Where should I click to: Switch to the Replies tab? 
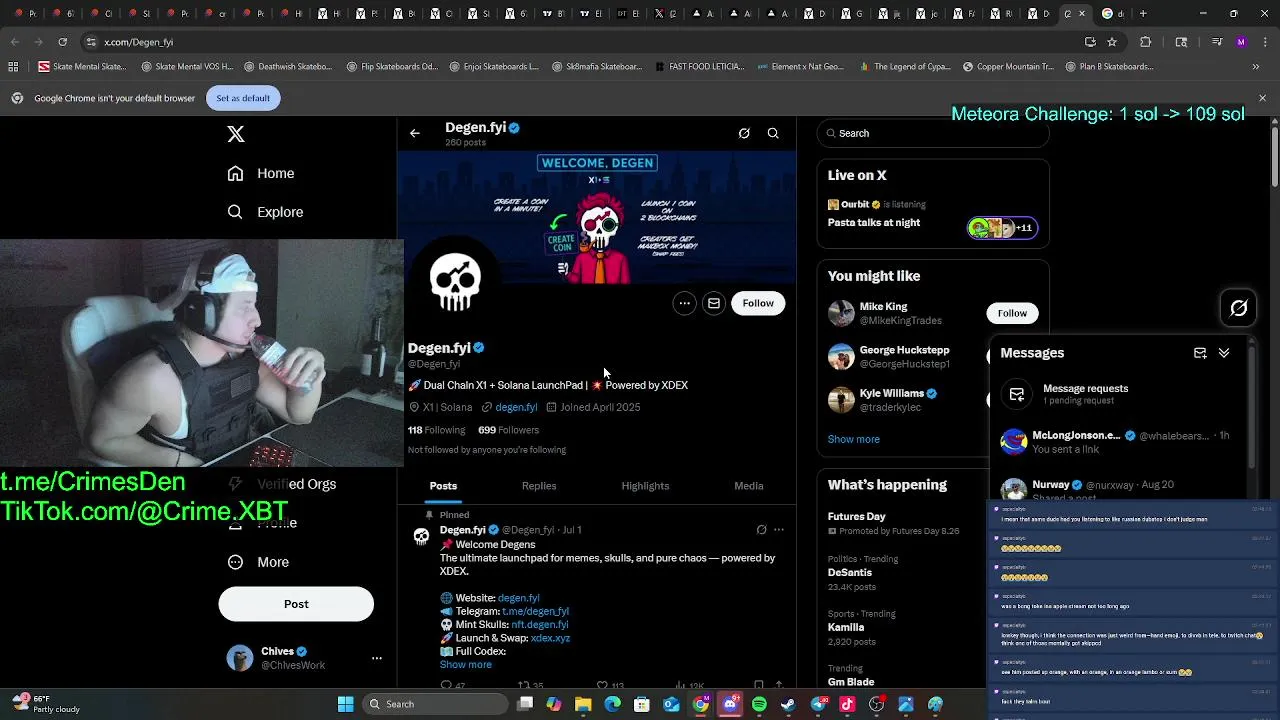(539, 486)
